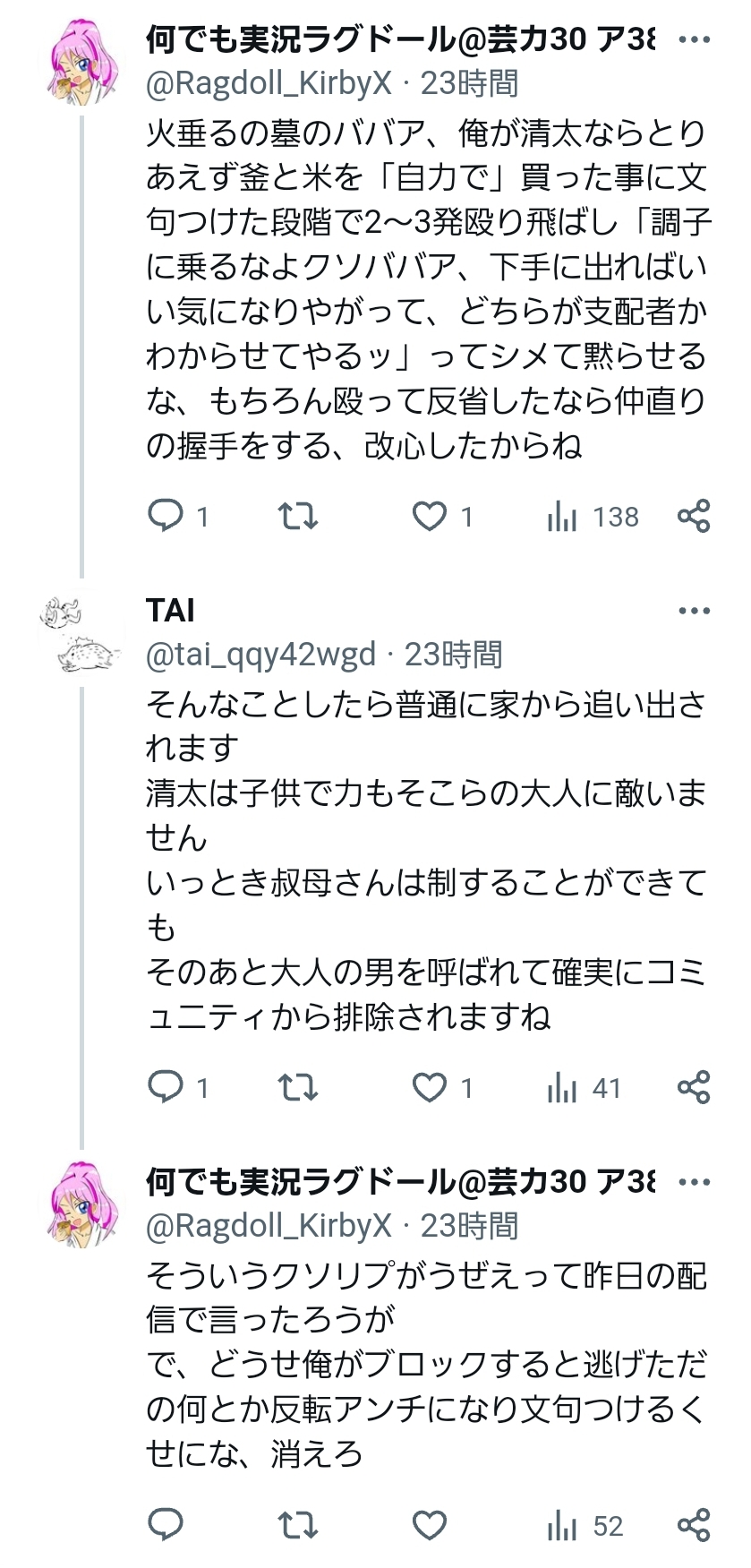
Task: Open the @tai_qqy42wgd handle link
Action: click(x=260, y=655)
